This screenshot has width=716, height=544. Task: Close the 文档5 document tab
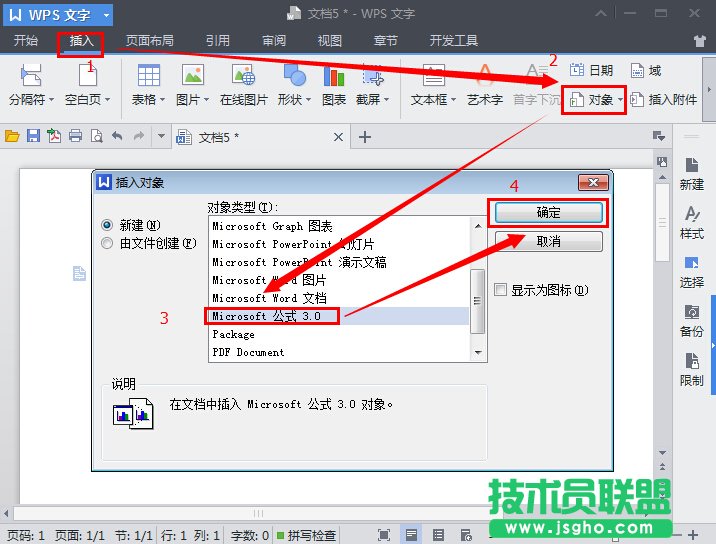click(338, 137)
